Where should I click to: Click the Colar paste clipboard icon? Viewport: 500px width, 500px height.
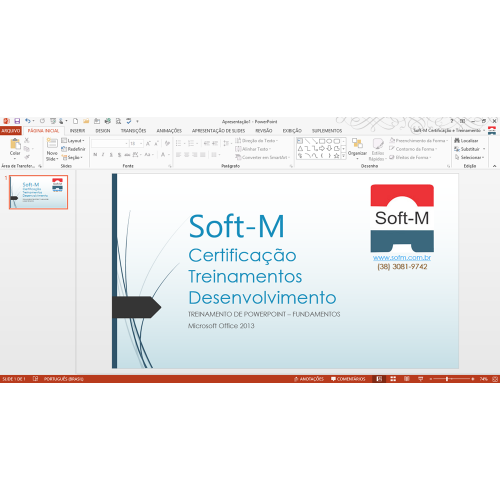tap(15, 144)
